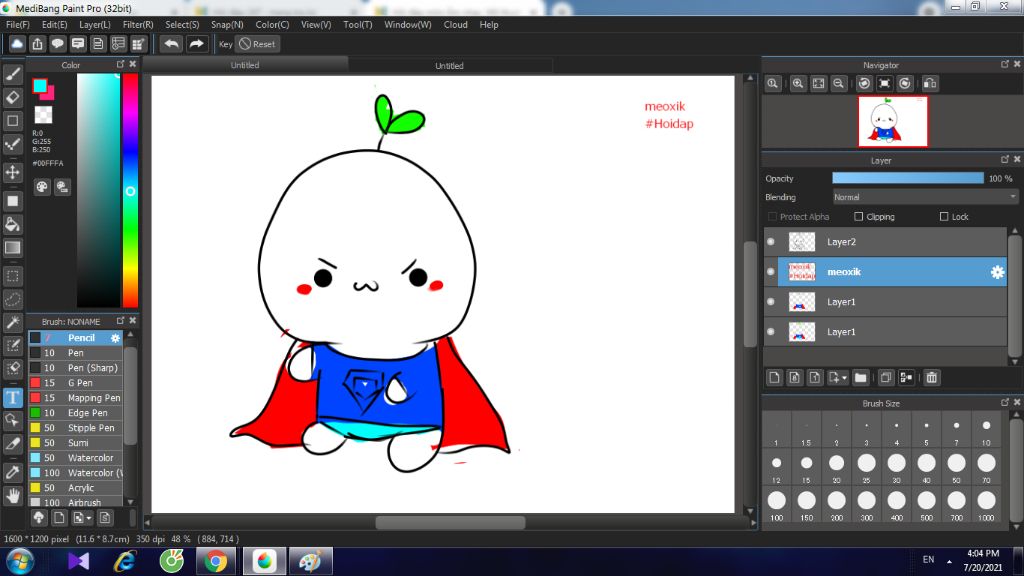This screenshot has height=576, width=1024.
Task: Select the Magic Wand tool
Action: click(12, 323)
